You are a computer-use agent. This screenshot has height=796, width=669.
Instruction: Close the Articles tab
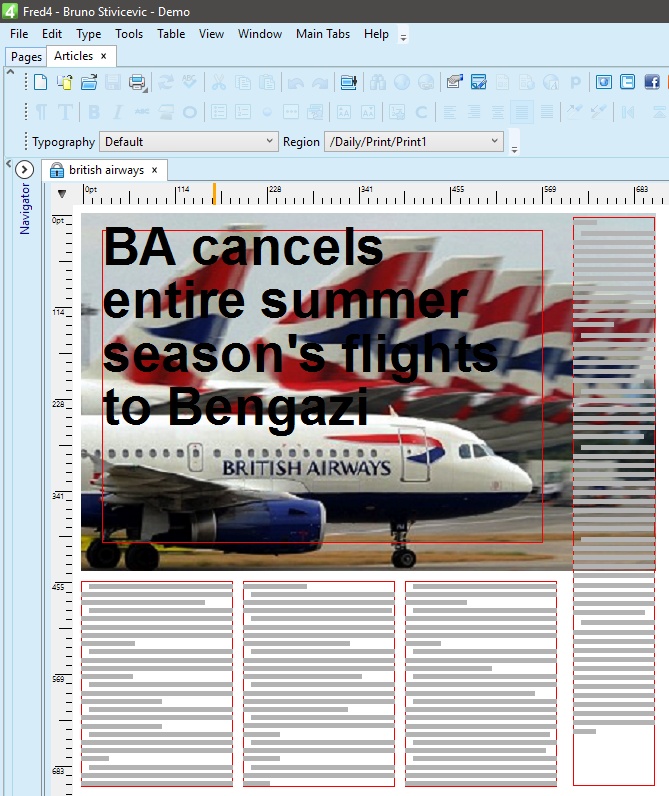[104, 56]
